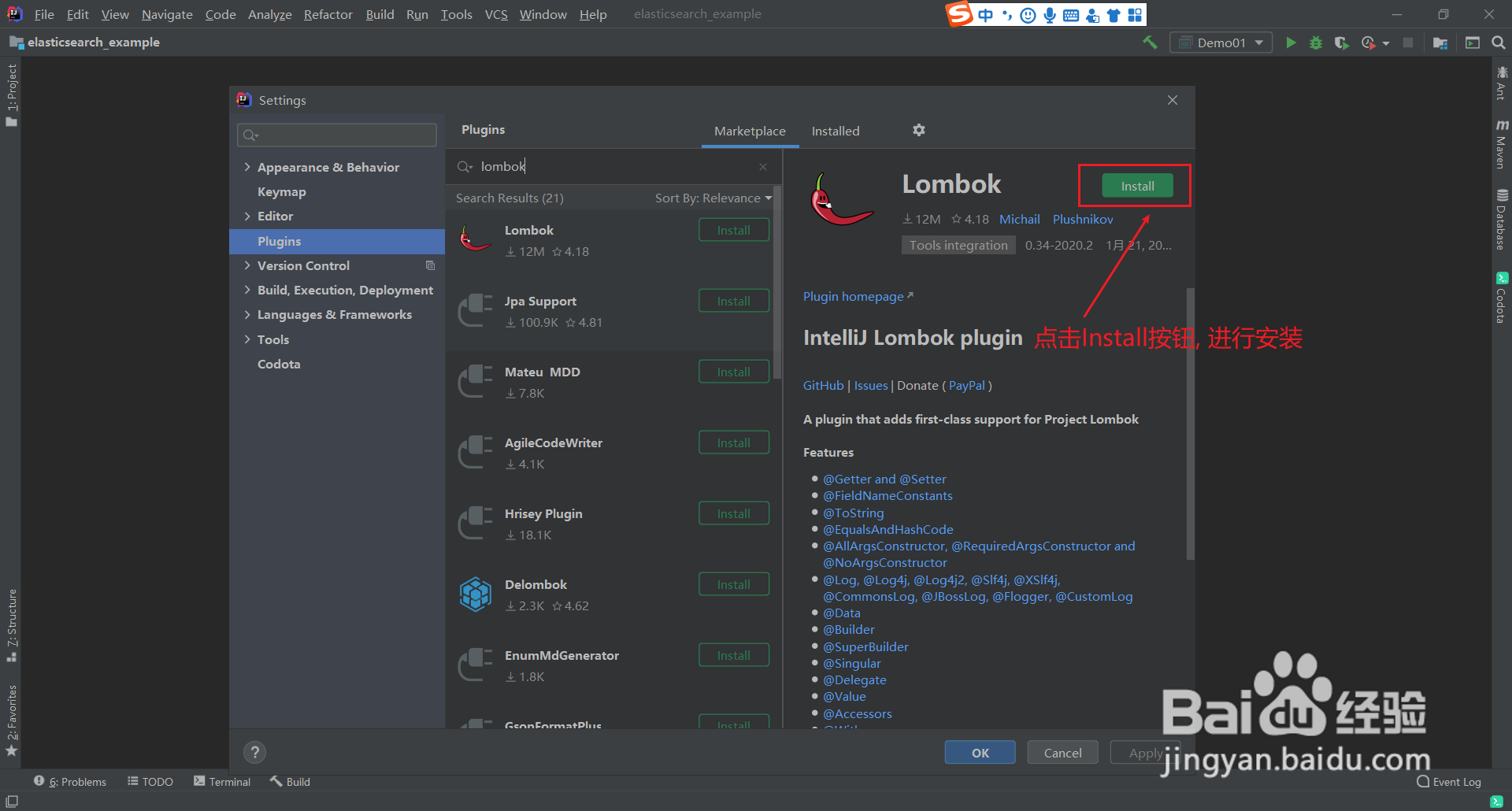
Task: Expand Build, Execution, Deployment settings
Action: pos(247,290)
